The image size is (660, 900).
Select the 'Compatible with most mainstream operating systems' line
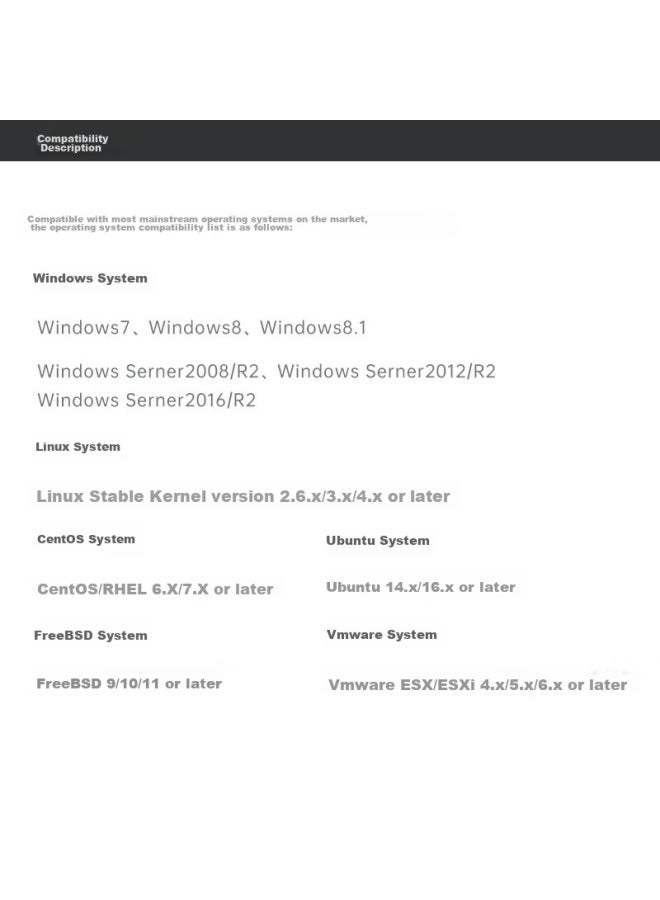(x=197, y=219)
